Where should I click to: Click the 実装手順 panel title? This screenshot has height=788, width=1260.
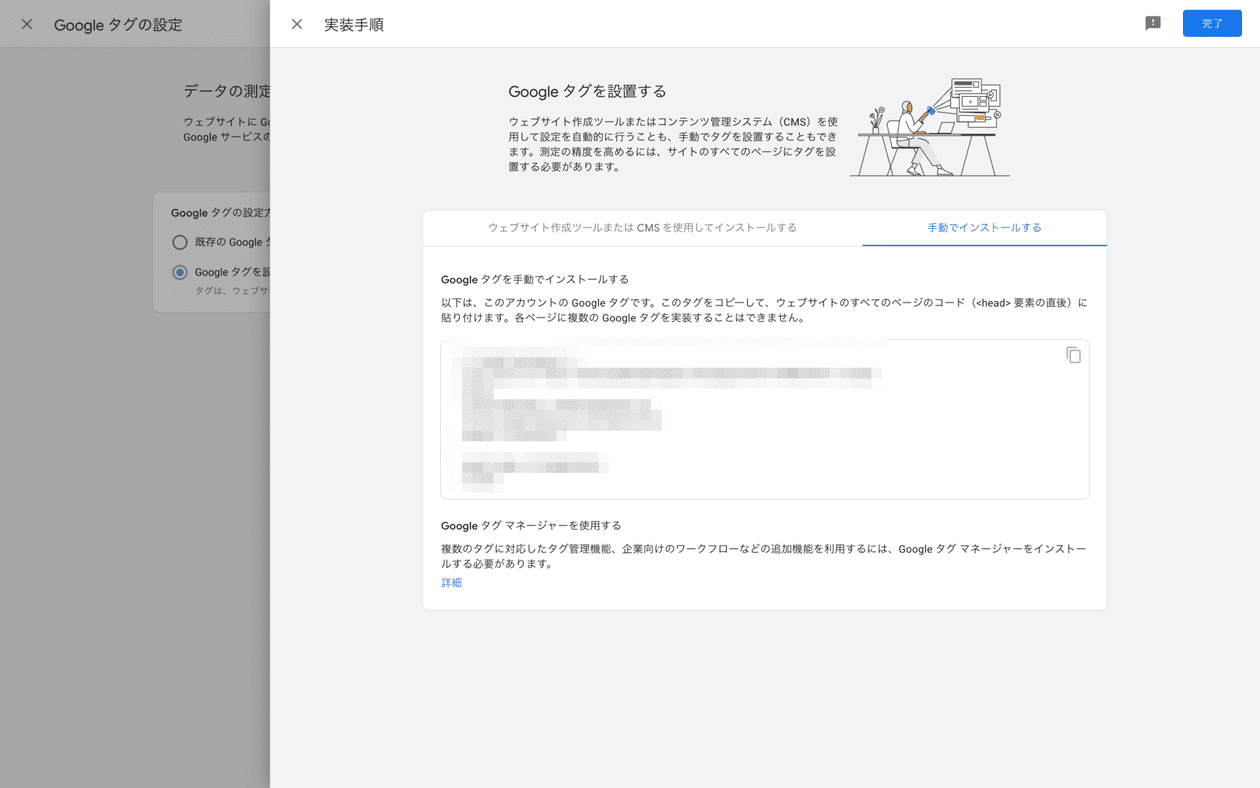pyautogui.click(x=354, y=24)
